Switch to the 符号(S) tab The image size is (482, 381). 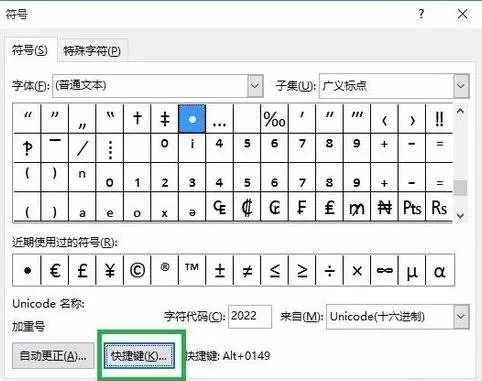point(30,51)
